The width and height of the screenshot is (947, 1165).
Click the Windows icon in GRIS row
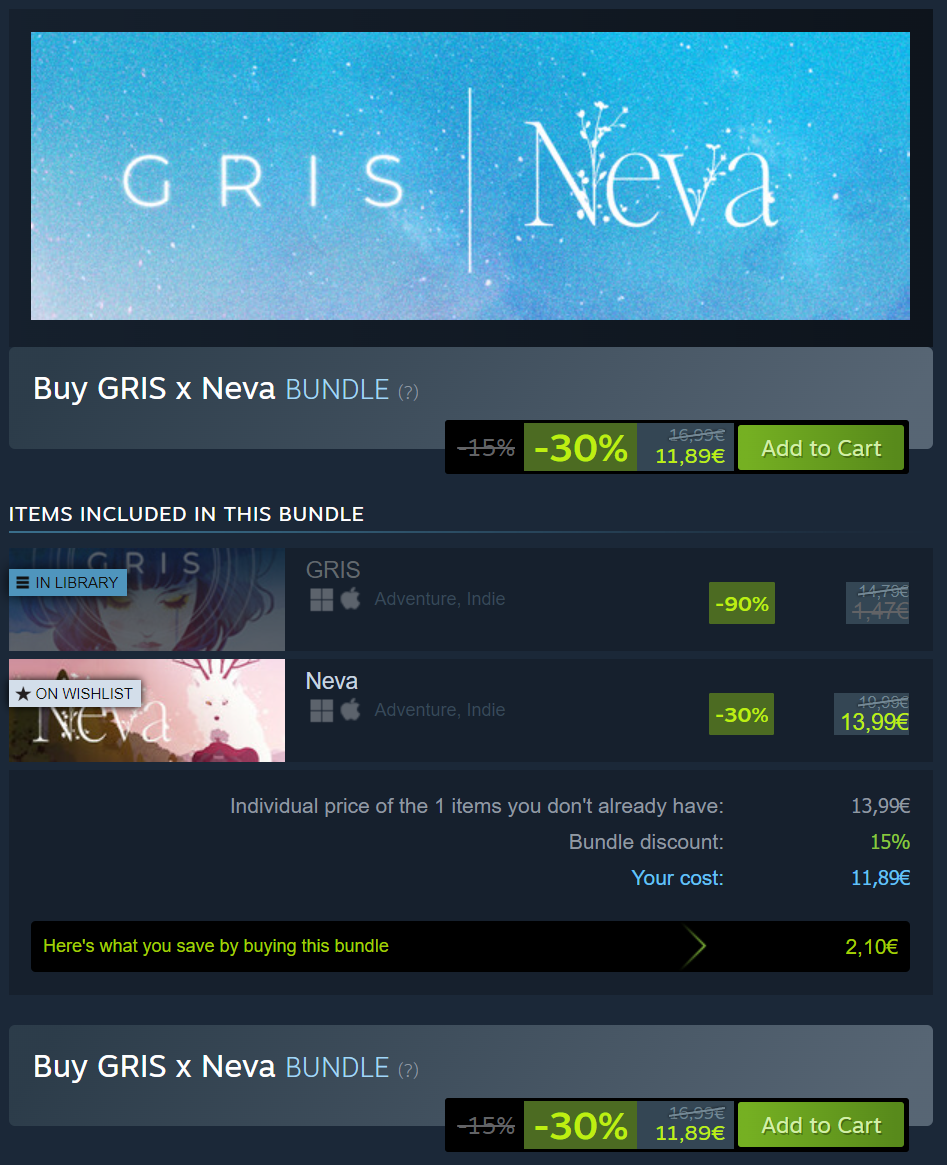click(322, 600)
